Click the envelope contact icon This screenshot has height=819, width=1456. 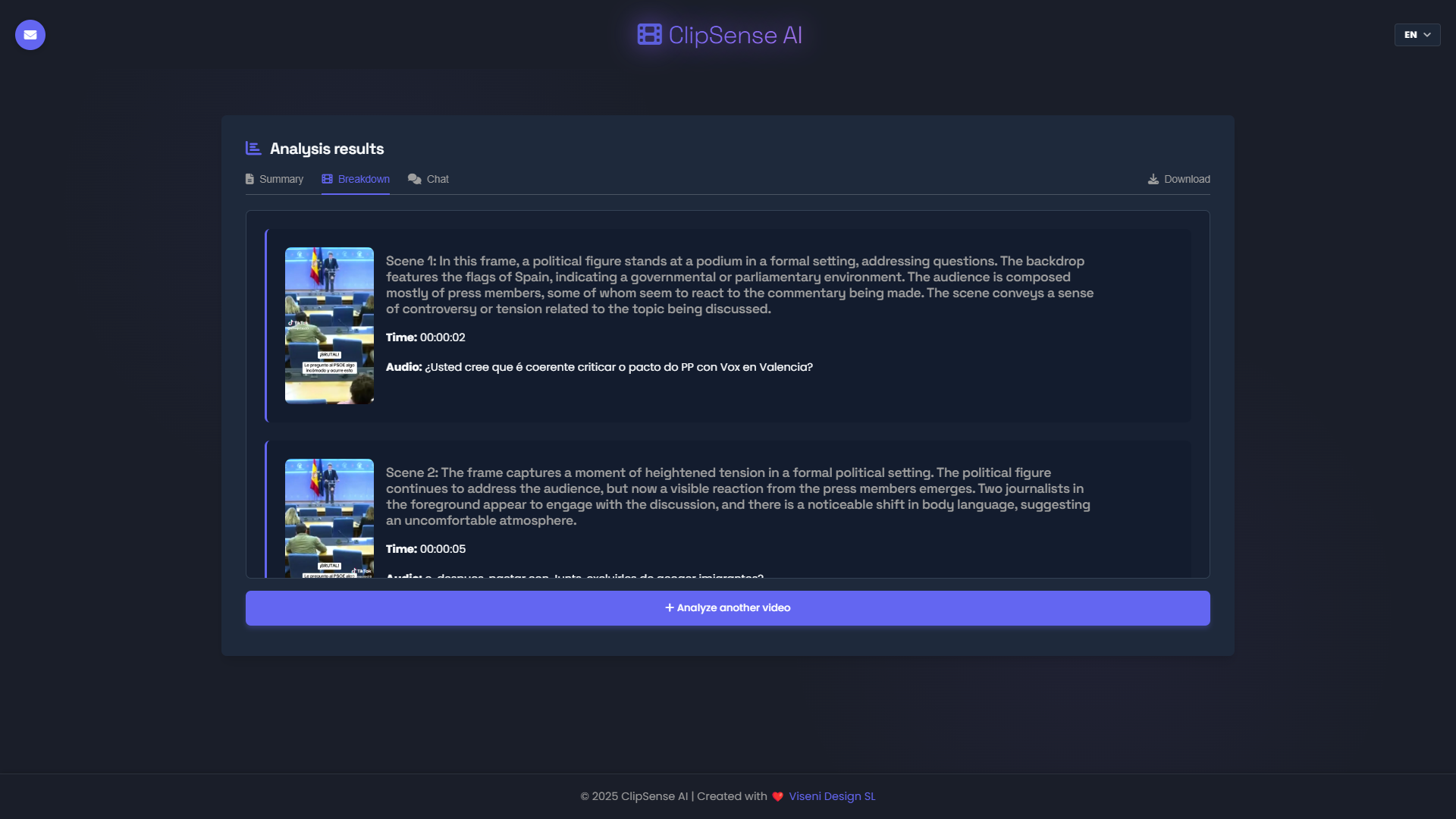(x=30, y=35)
